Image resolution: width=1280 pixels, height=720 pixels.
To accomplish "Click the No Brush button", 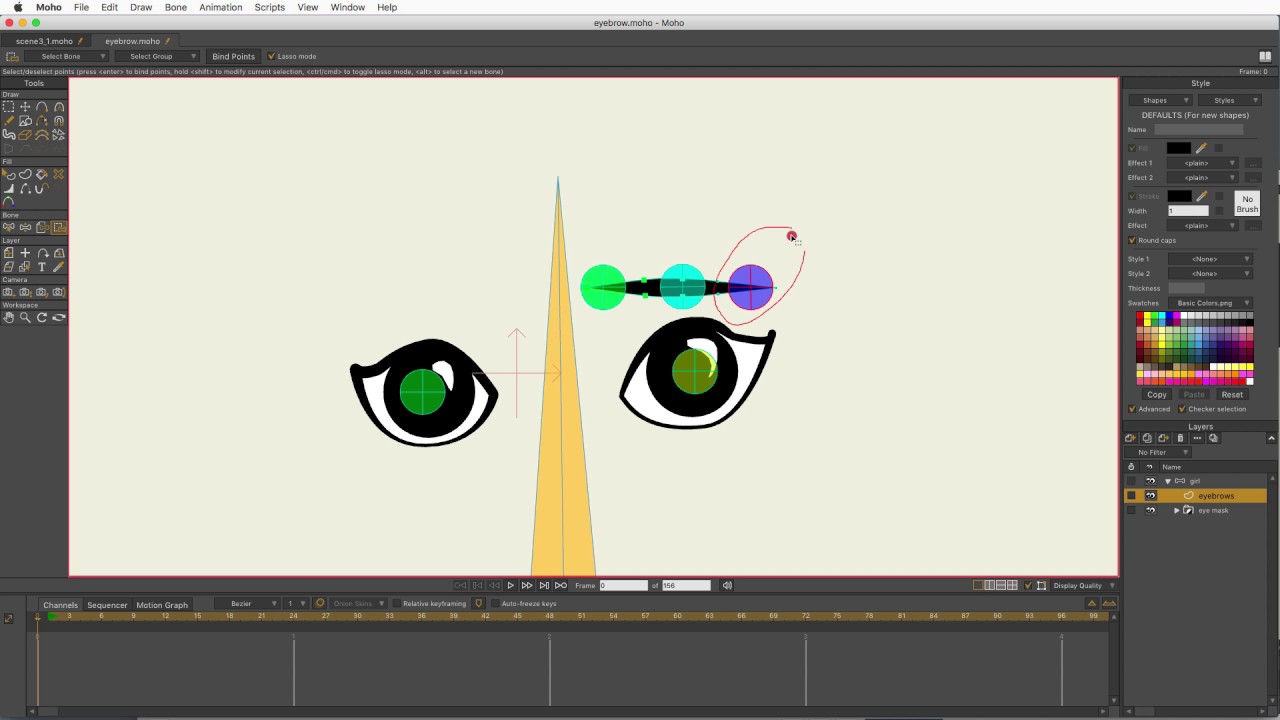I will click(1247, 204).
